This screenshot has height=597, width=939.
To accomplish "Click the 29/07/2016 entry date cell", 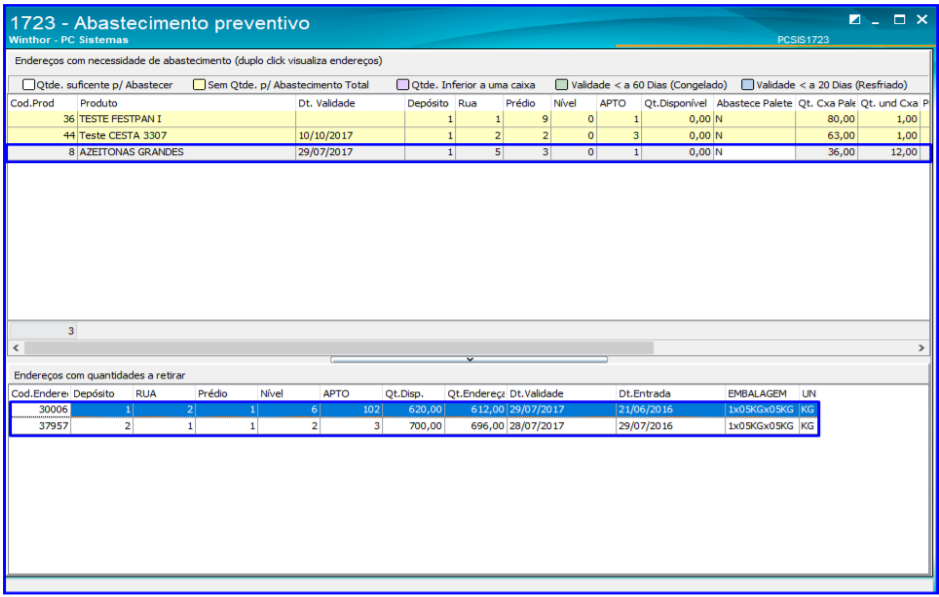I will click(x=670, y=426).
